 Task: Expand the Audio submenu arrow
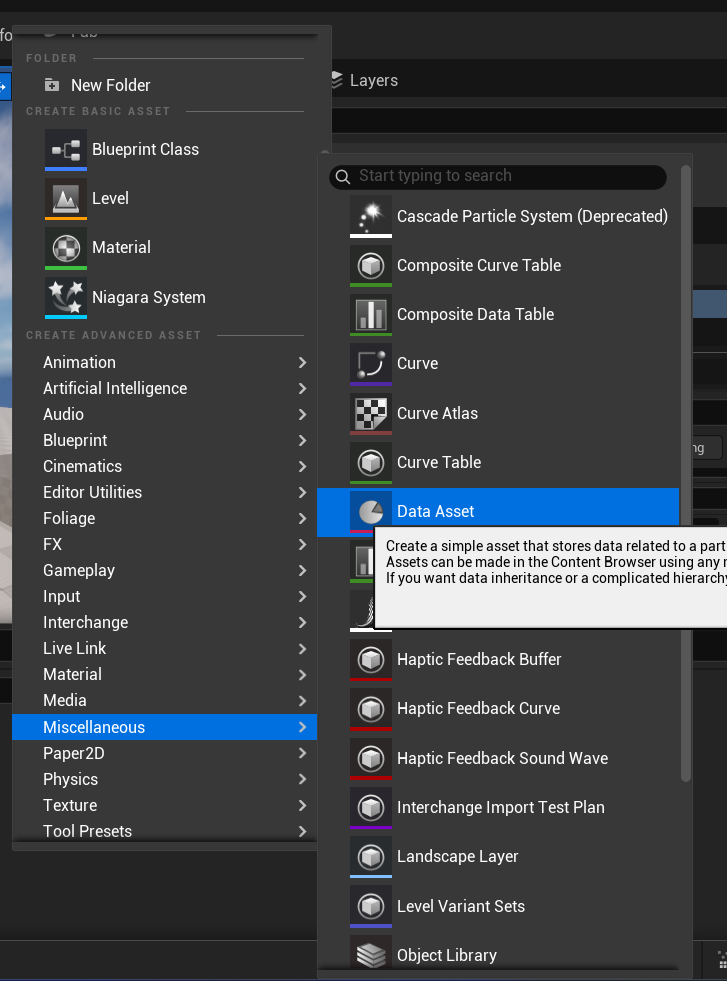click(303, 415)
